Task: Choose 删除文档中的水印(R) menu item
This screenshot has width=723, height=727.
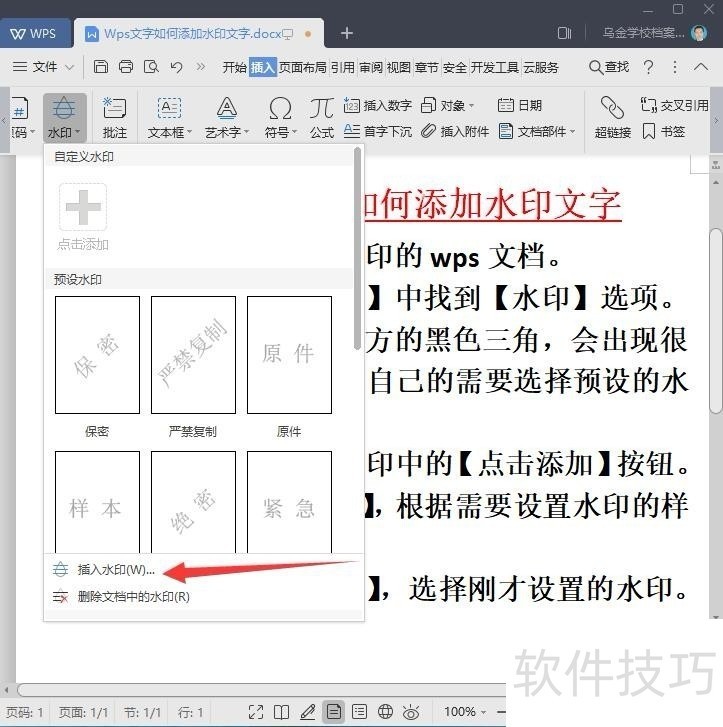Action: (204, 597)
